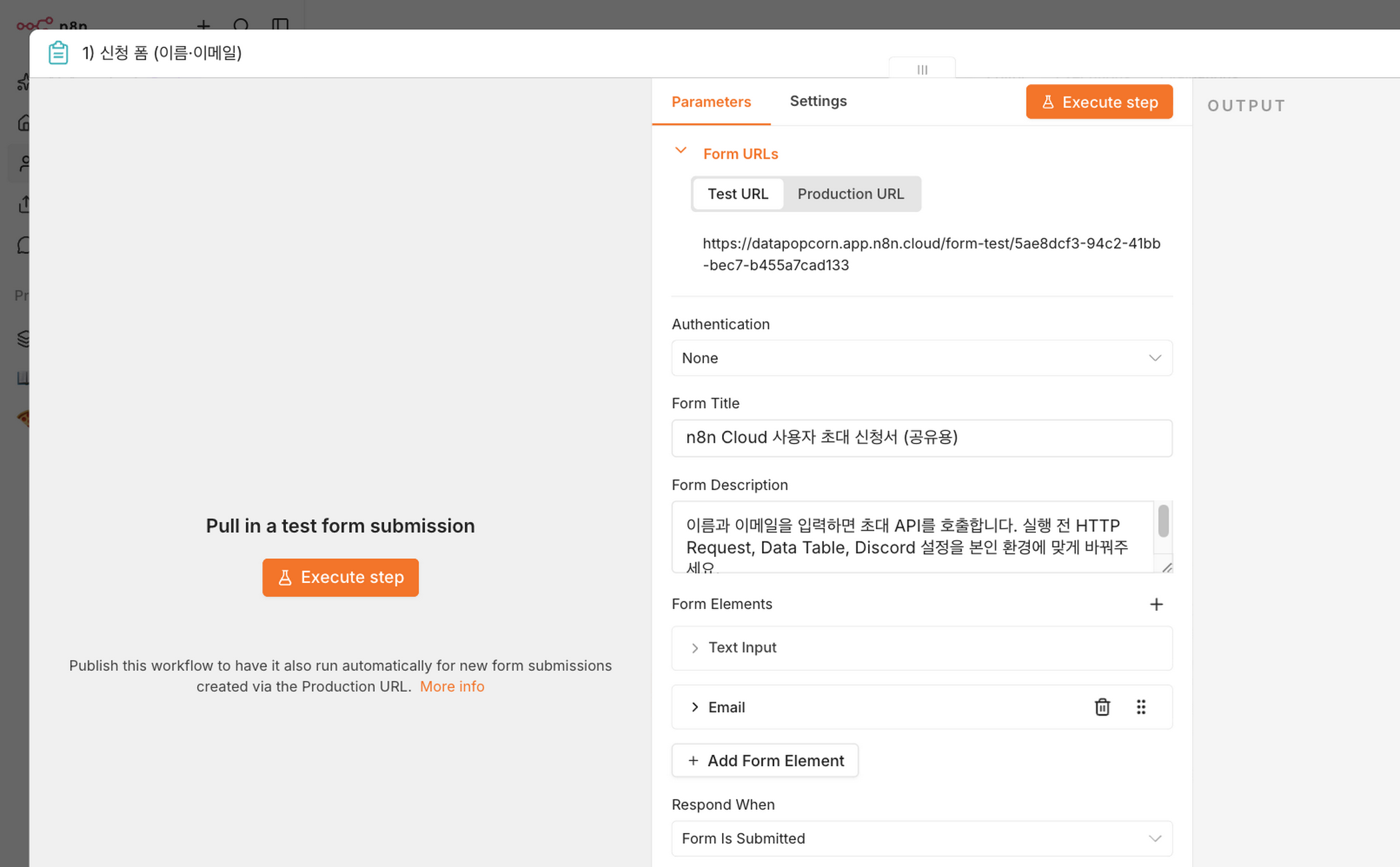Switch to the Settings tab
The height and width of the screenshot is (867, 1400).
[818, 101]
